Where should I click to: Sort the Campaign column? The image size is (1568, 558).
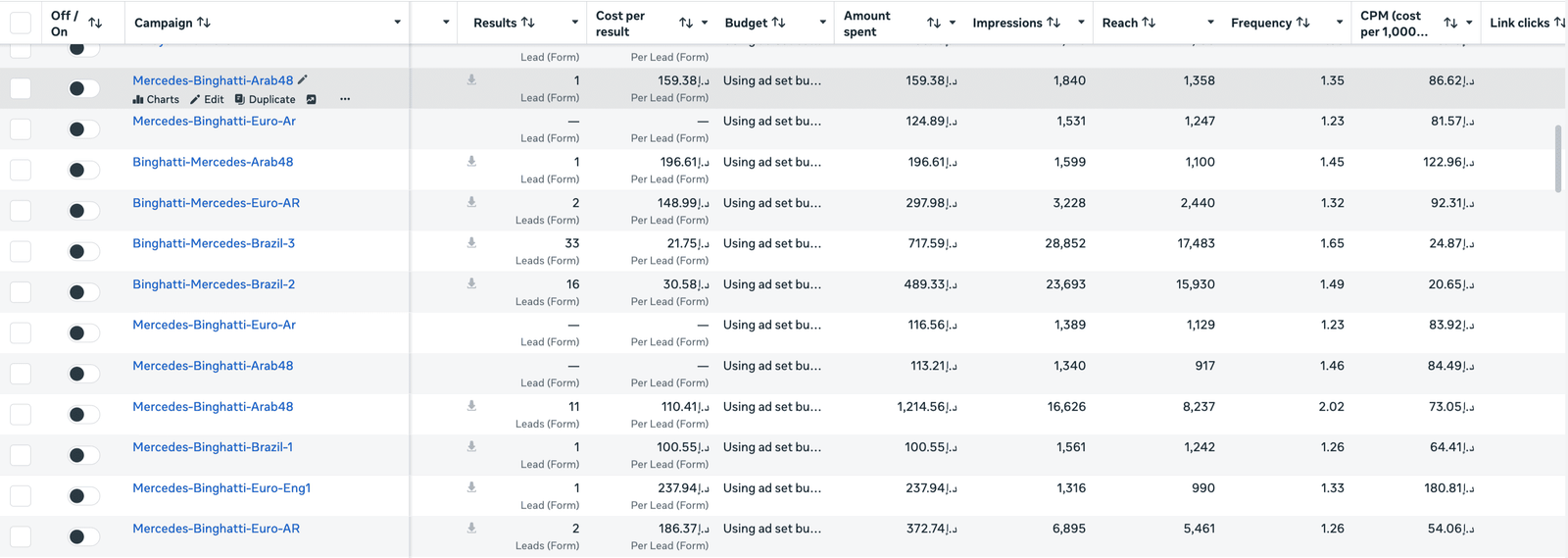(x=204, y=23)
